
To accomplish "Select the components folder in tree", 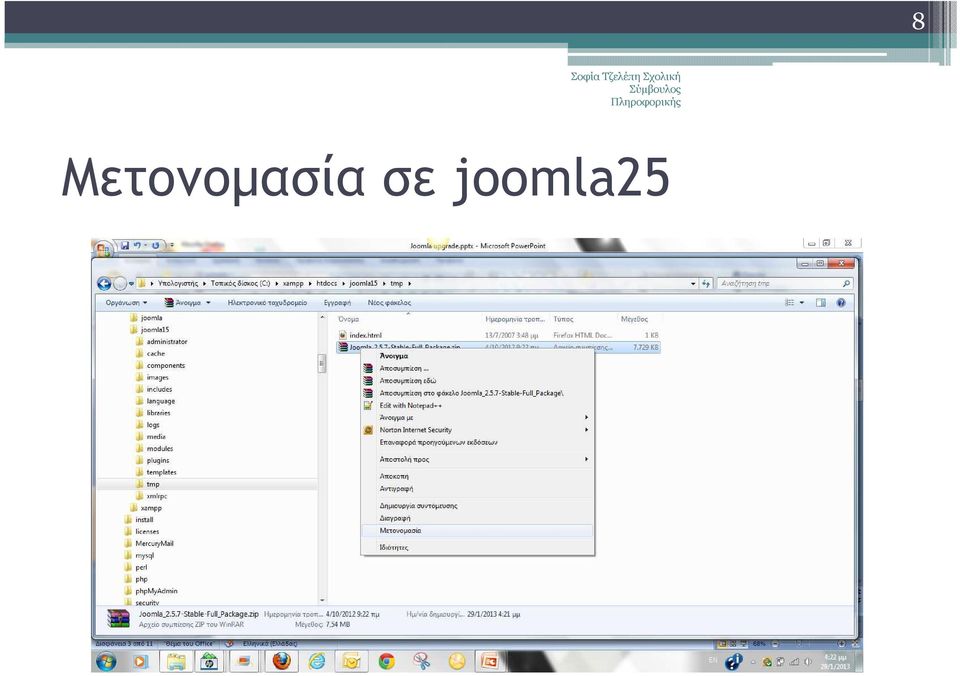I will click(x=165, y=366).
